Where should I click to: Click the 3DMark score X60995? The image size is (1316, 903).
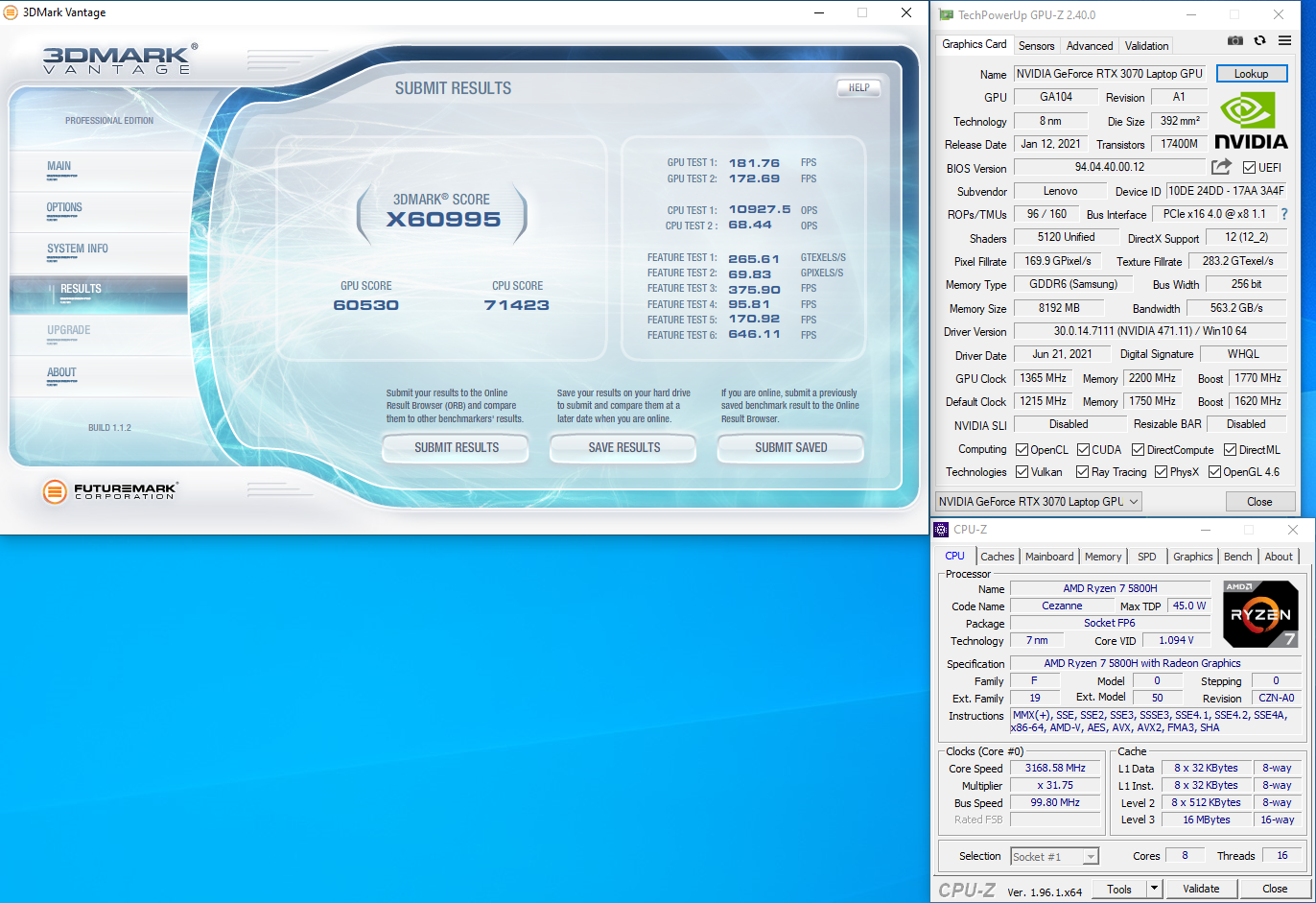443,220
